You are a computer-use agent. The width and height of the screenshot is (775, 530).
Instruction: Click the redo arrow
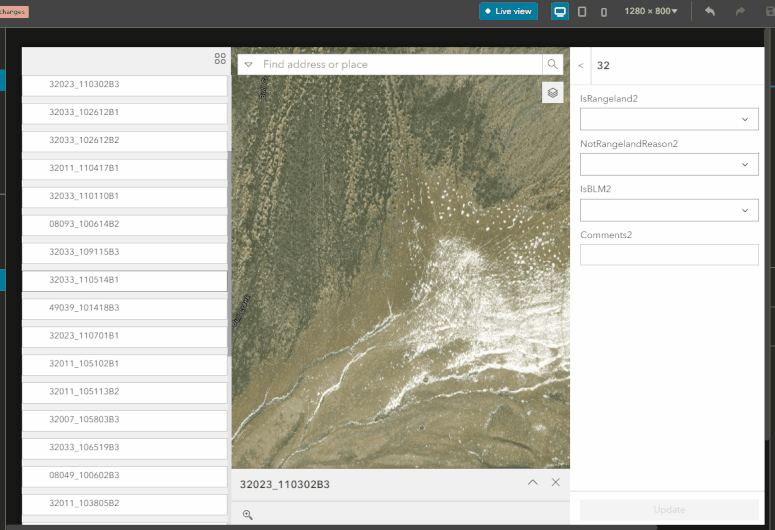click(x=740, y=11)
